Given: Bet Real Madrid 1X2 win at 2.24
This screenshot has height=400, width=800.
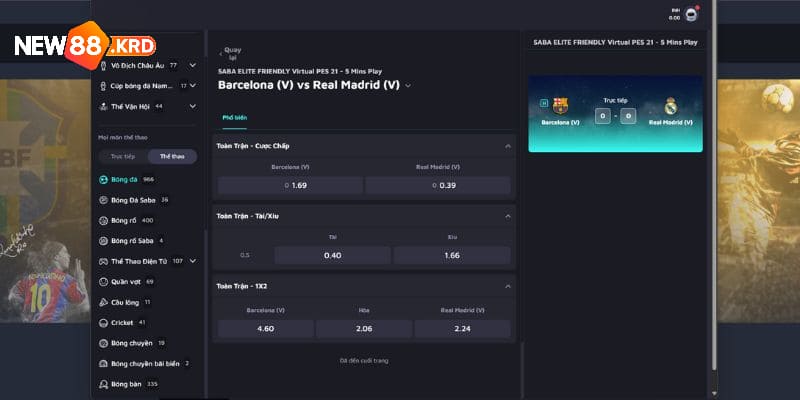Looking at the screenshot, I should (462, 329).
